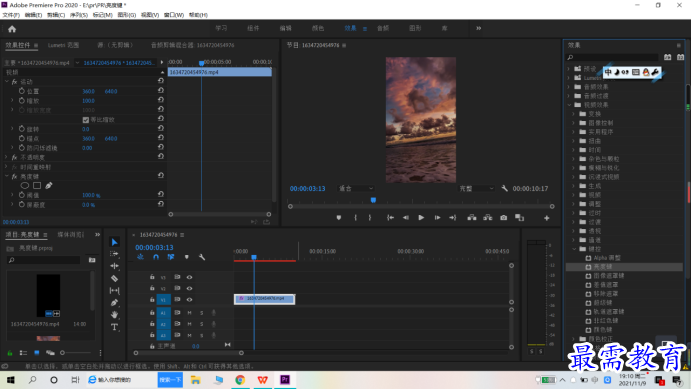
Task: Collapse the 亮度键 luma key effect
Action: 7,176
